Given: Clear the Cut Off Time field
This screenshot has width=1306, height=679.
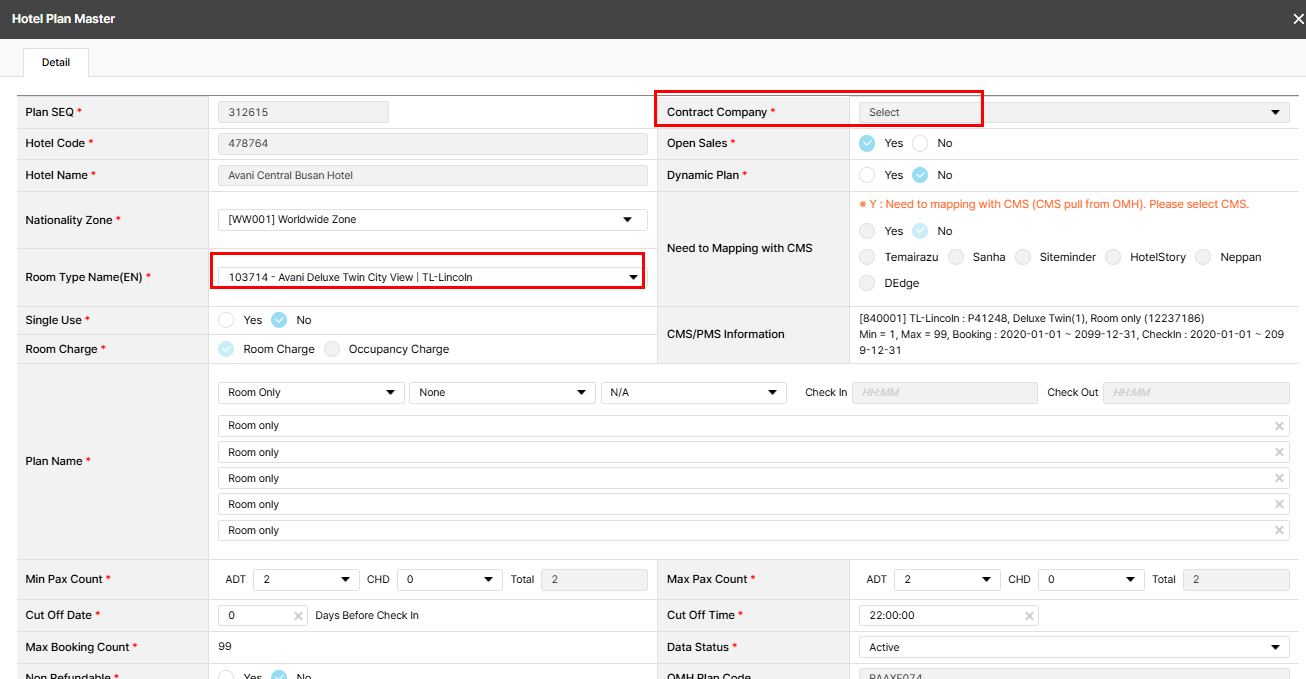Looking at the screenshot, I should [x=1030, y=616].
